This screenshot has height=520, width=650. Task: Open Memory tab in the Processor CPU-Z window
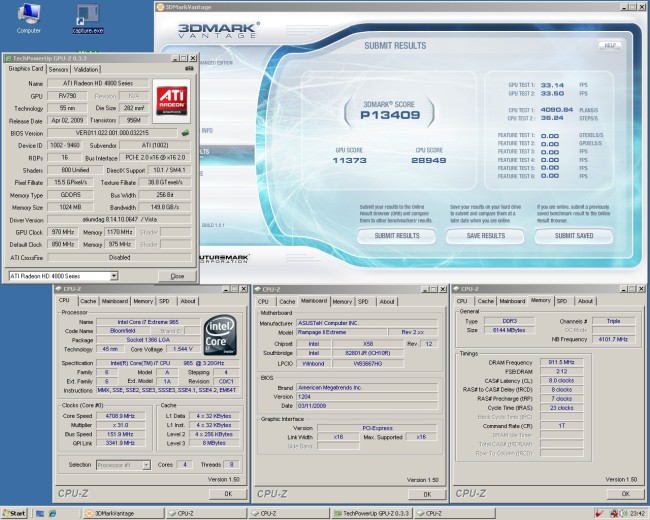tap(143, 301)
